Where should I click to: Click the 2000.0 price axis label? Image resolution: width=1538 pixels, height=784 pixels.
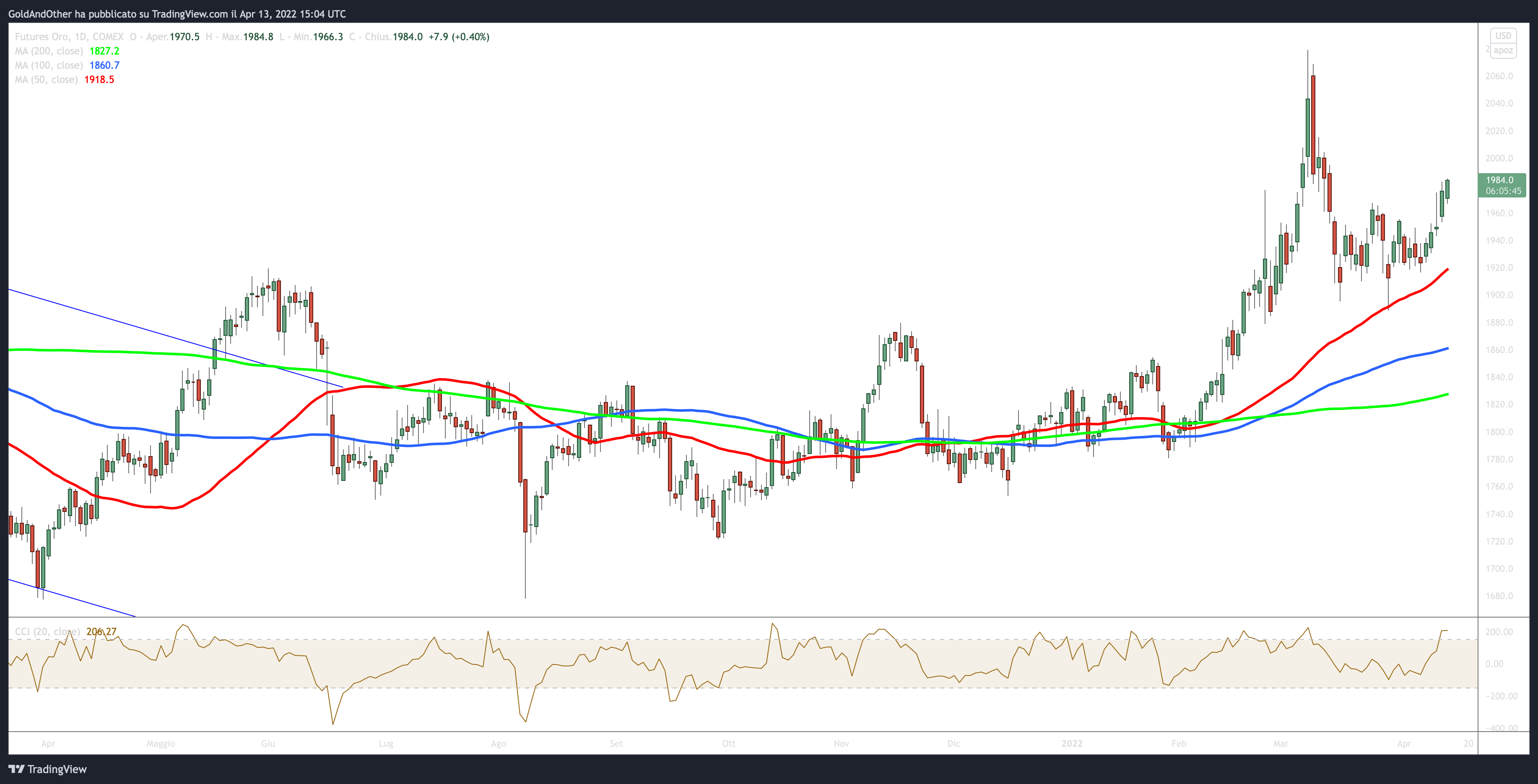1499,158
